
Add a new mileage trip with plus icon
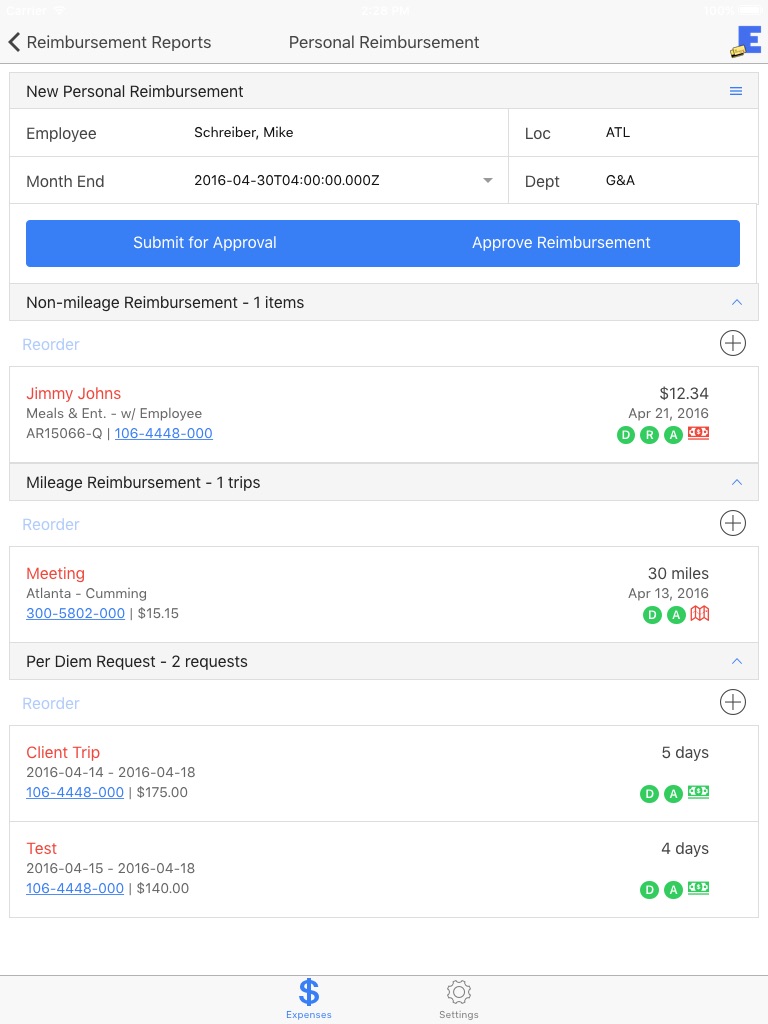point(733,524)
